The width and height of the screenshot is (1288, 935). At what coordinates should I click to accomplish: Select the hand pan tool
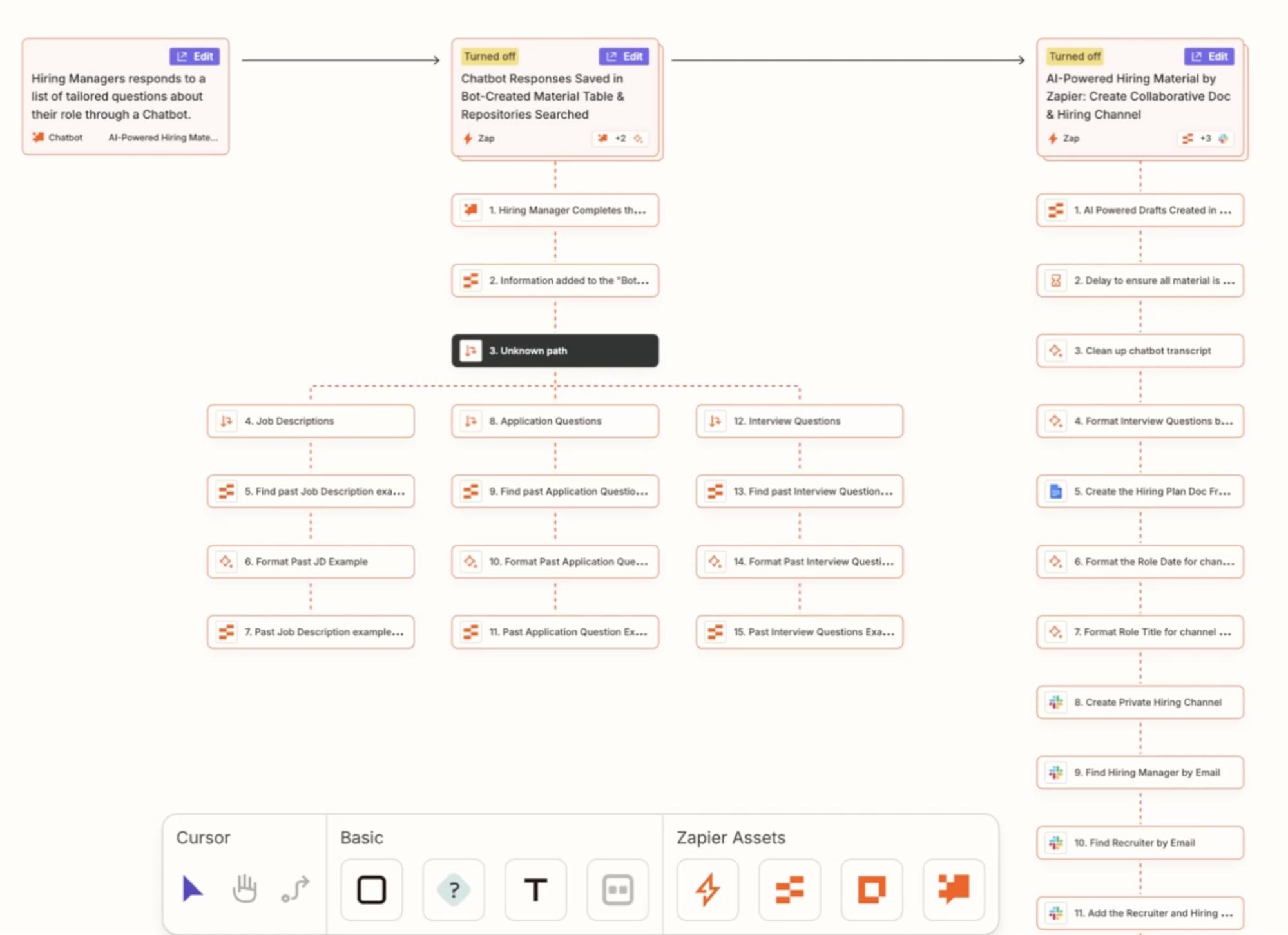(x=244, y=890)
